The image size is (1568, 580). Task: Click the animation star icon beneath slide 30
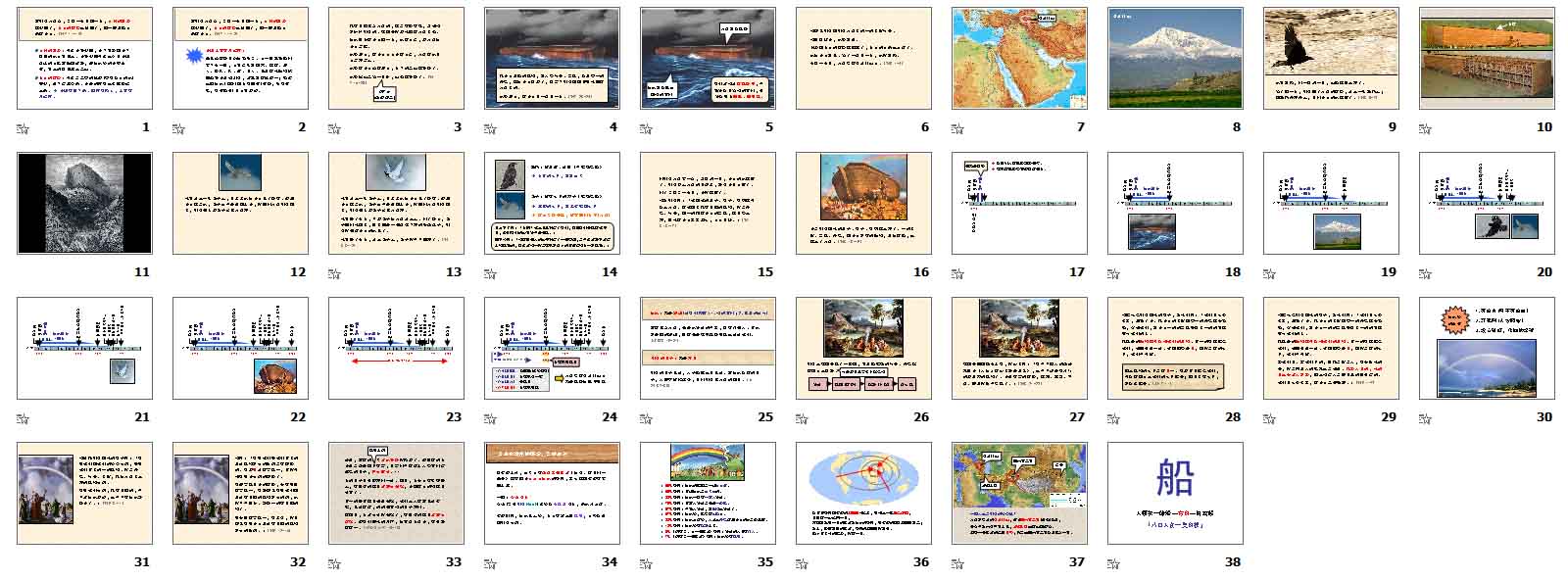[x=1426, y=417]
